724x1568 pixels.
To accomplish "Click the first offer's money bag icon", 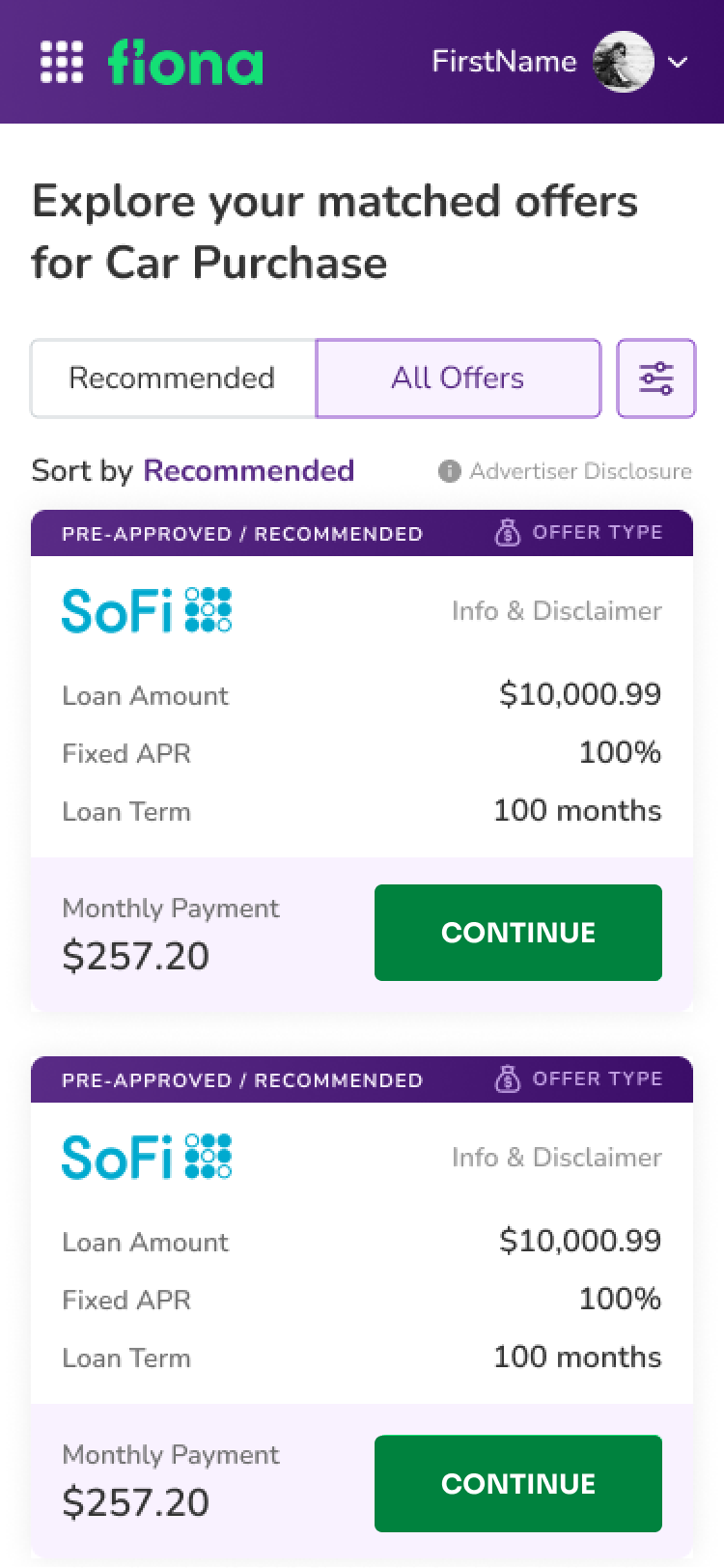I will point(508,533).
